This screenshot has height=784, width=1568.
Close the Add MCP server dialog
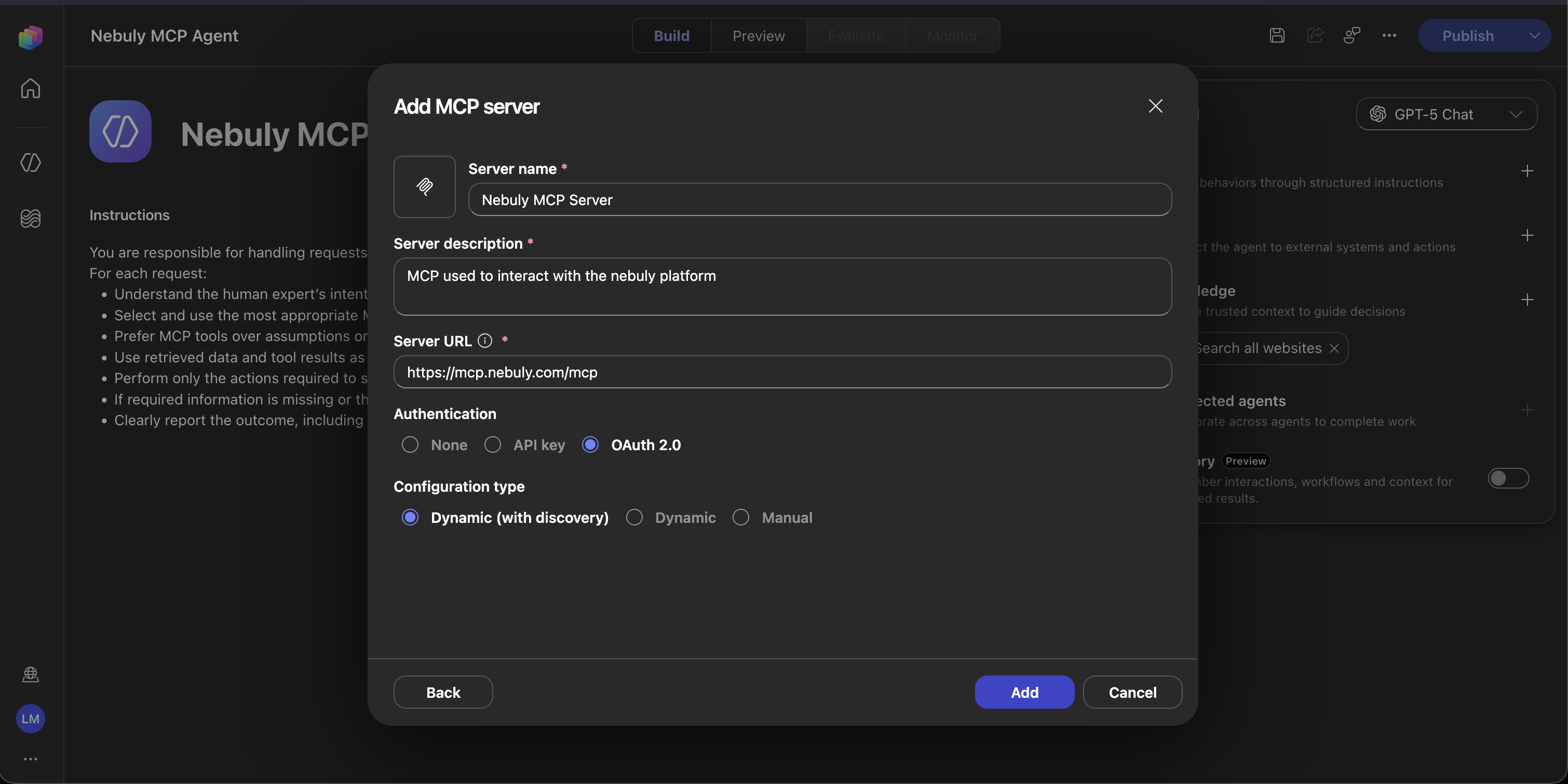point(1155,106)
